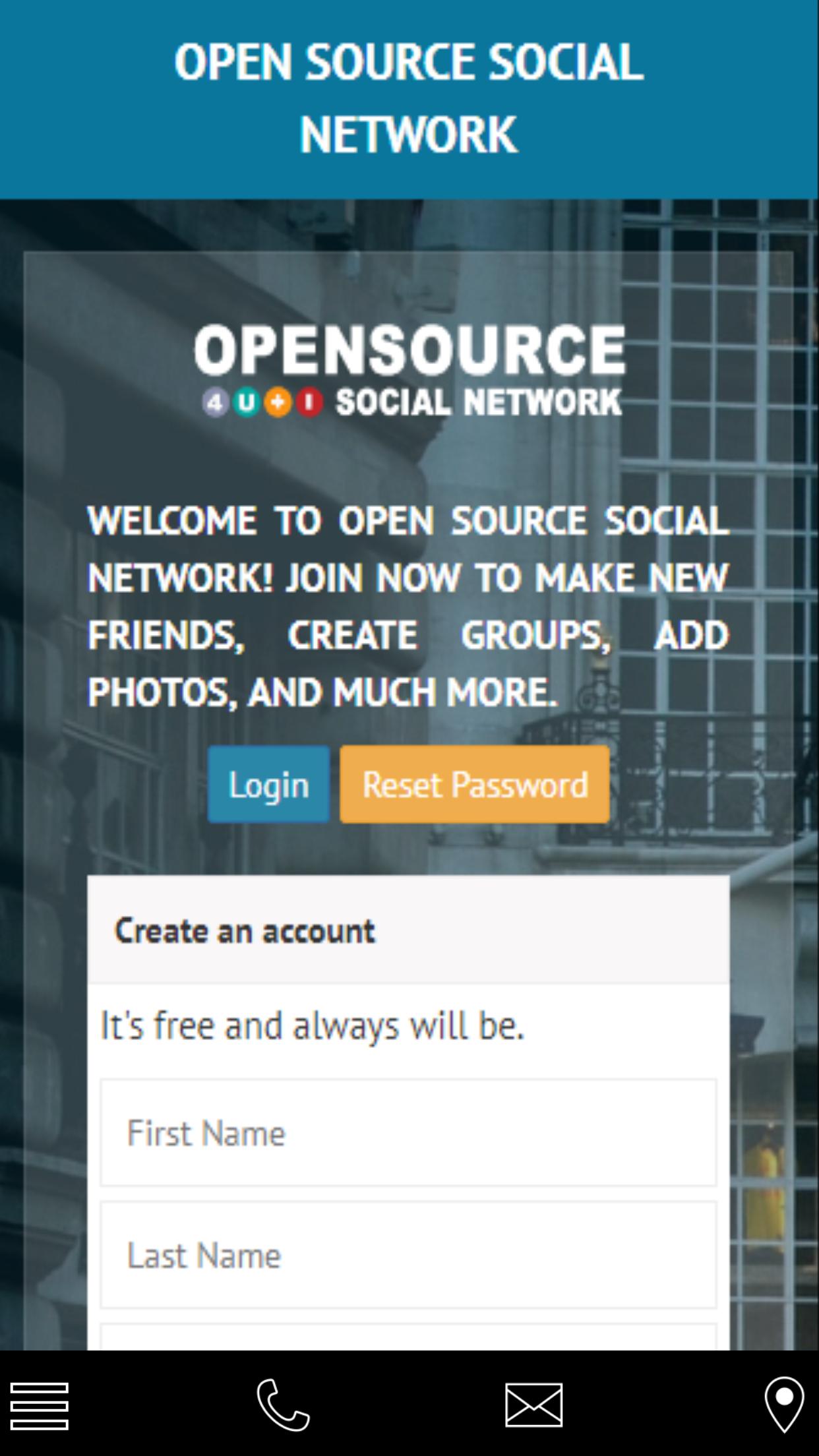This screenshot has height=1456, width=819.
Task: Select the partially visible field below Last Name
Action: click(408, 1337)
